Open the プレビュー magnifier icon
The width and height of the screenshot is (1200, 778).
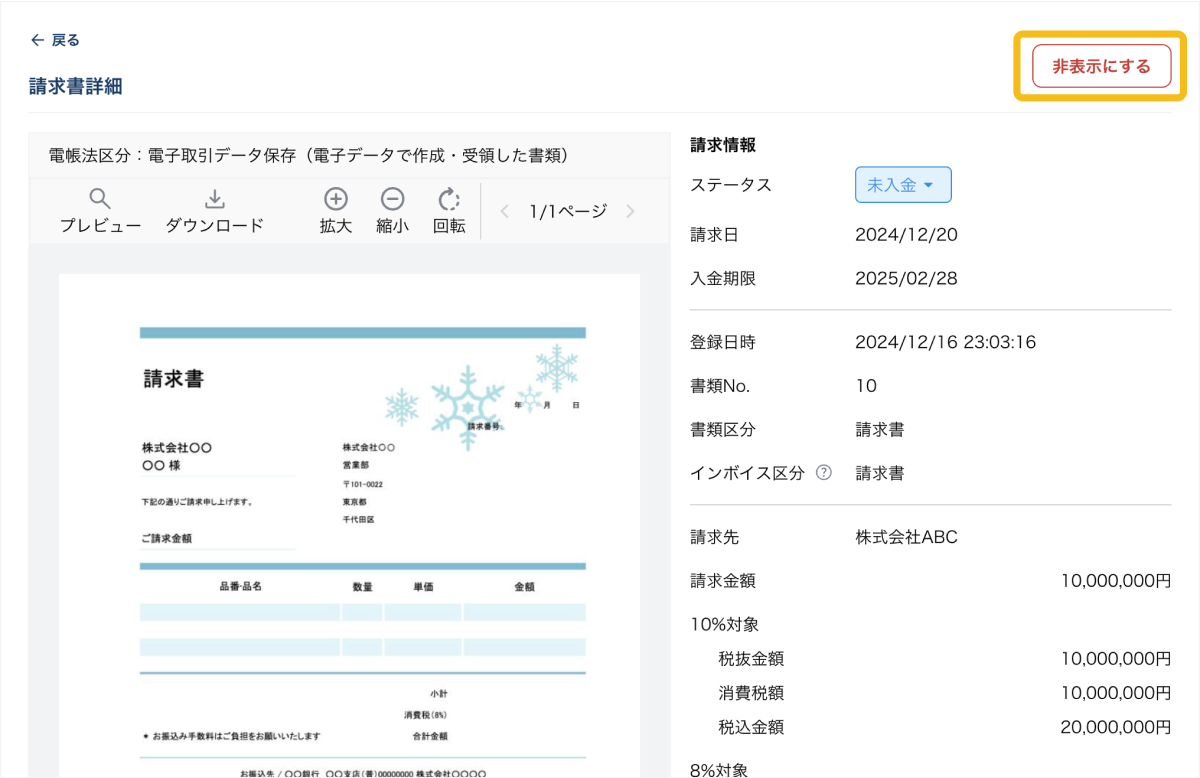(x=100, y=199)
